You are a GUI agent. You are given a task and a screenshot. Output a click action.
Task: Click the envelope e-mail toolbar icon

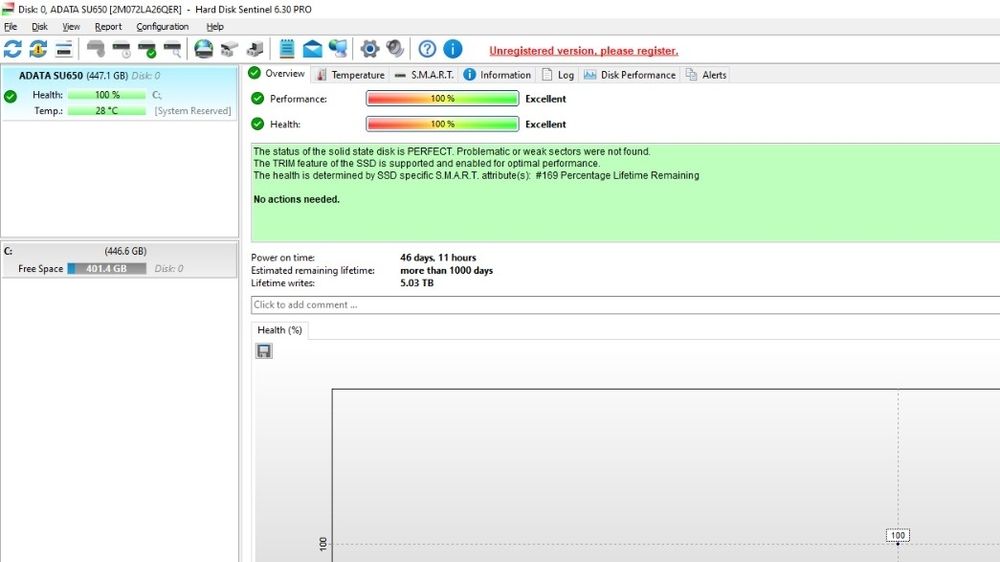[x=312, y=48]
